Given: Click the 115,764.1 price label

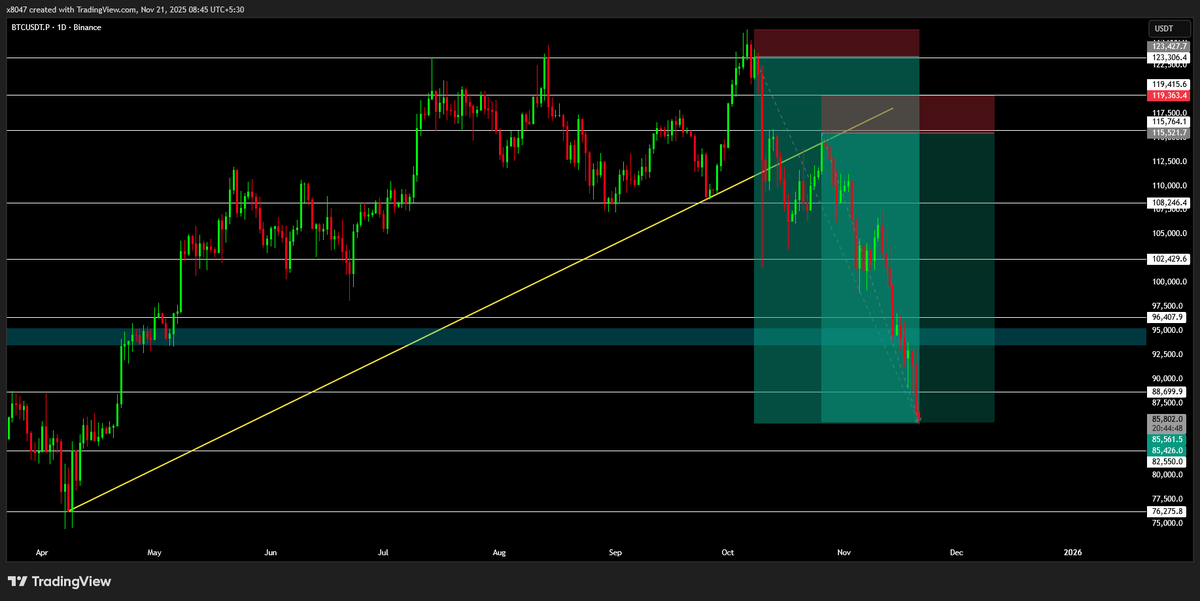Looking at the screenshot, I should tap(1167, 121).
